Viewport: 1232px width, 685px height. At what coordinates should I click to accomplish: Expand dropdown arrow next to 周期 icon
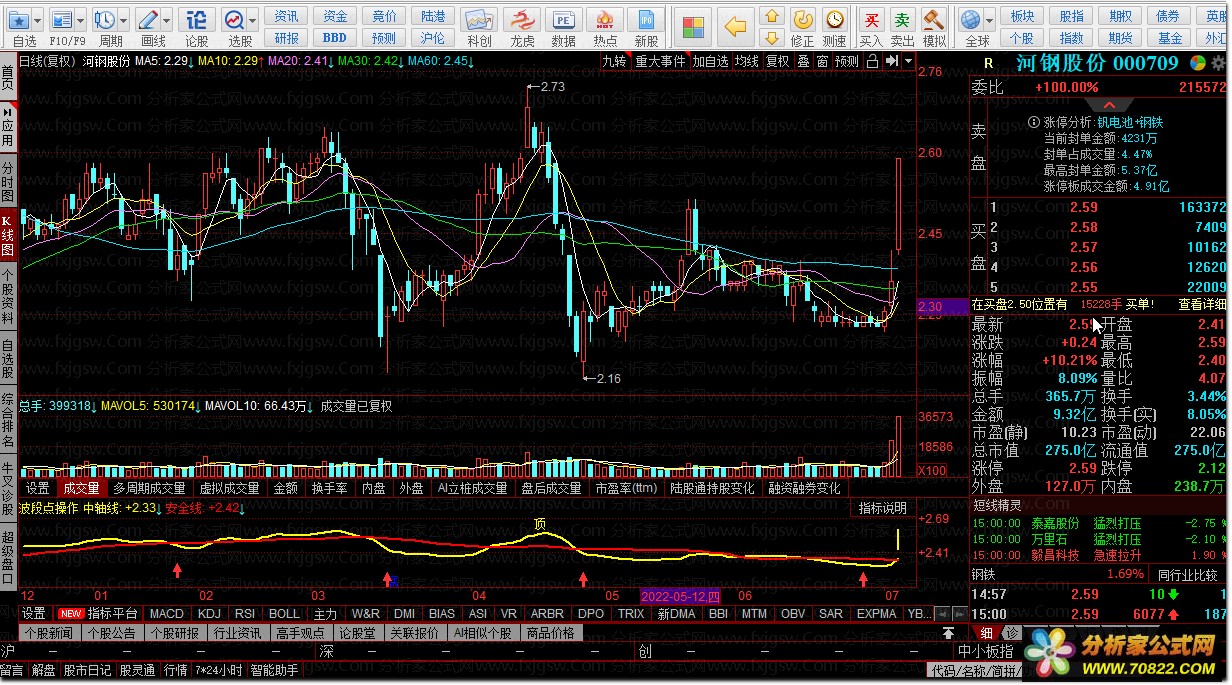click(123, 19)
